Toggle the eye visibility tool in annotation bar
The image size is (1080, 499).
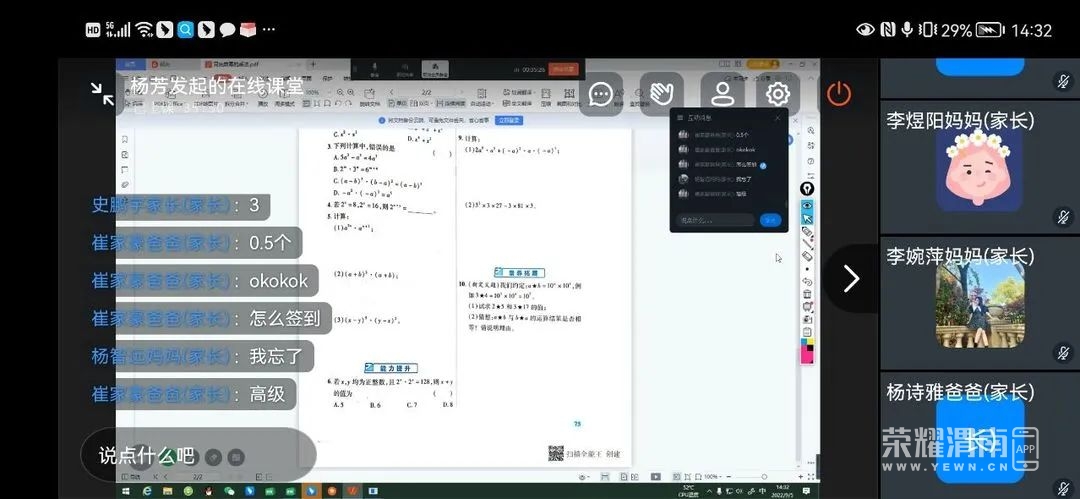(x=807, y=204)
